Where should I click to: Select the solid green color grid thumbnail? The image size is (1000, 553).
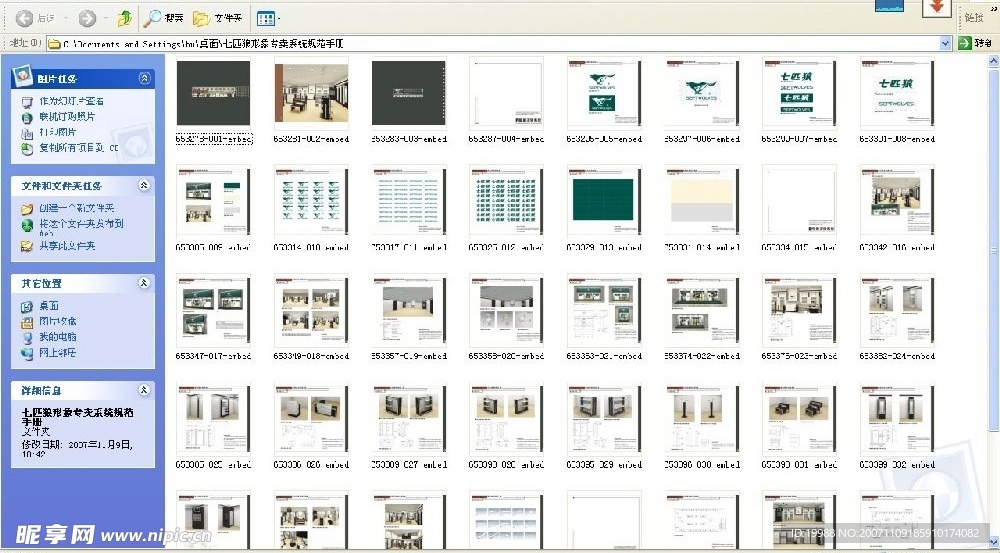604,198
